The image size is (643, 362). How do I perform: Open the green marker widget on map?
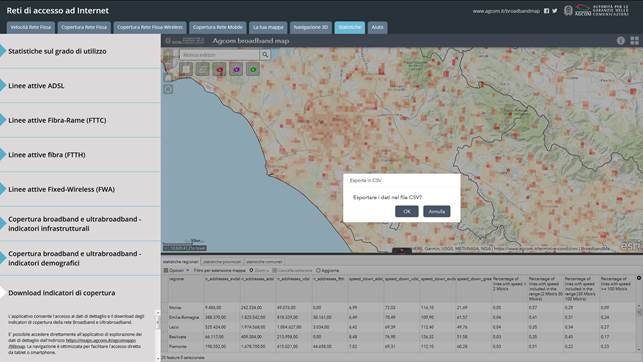click(253, 69)
